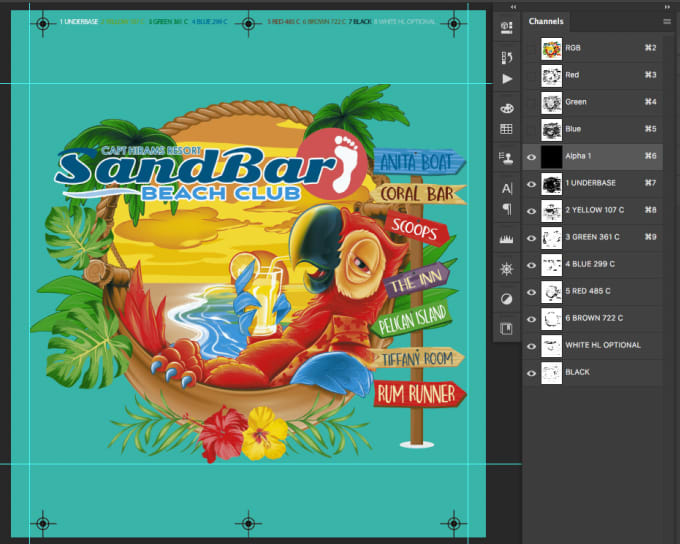Image resolution: width=680 pixels, height=544 pixels.
Task: Select the "Alpha 1" channel name
Action: [x=578, y=156]
